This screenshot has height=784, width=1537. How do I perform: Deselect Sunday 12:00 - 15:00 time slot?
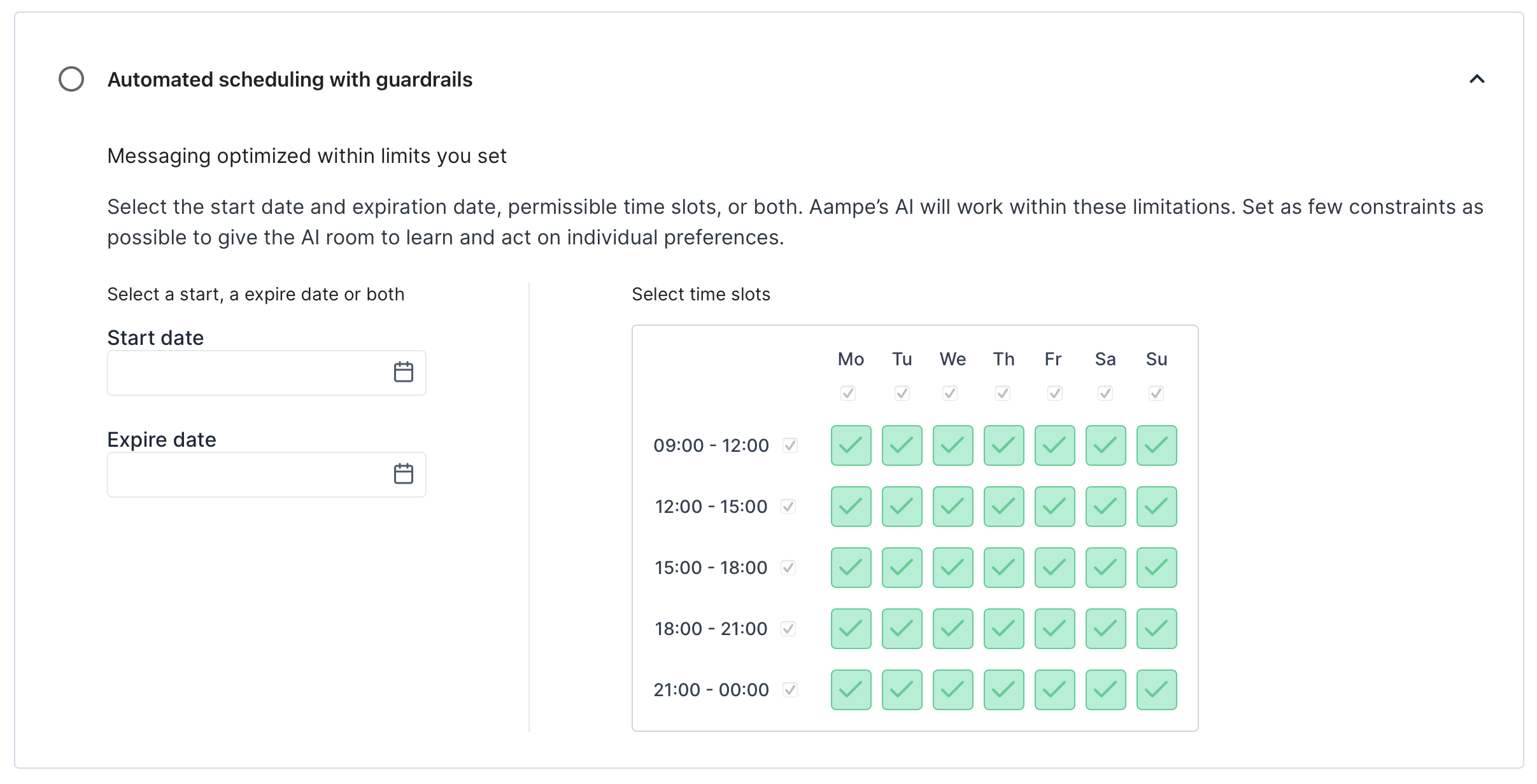[x=1157, y=507]
